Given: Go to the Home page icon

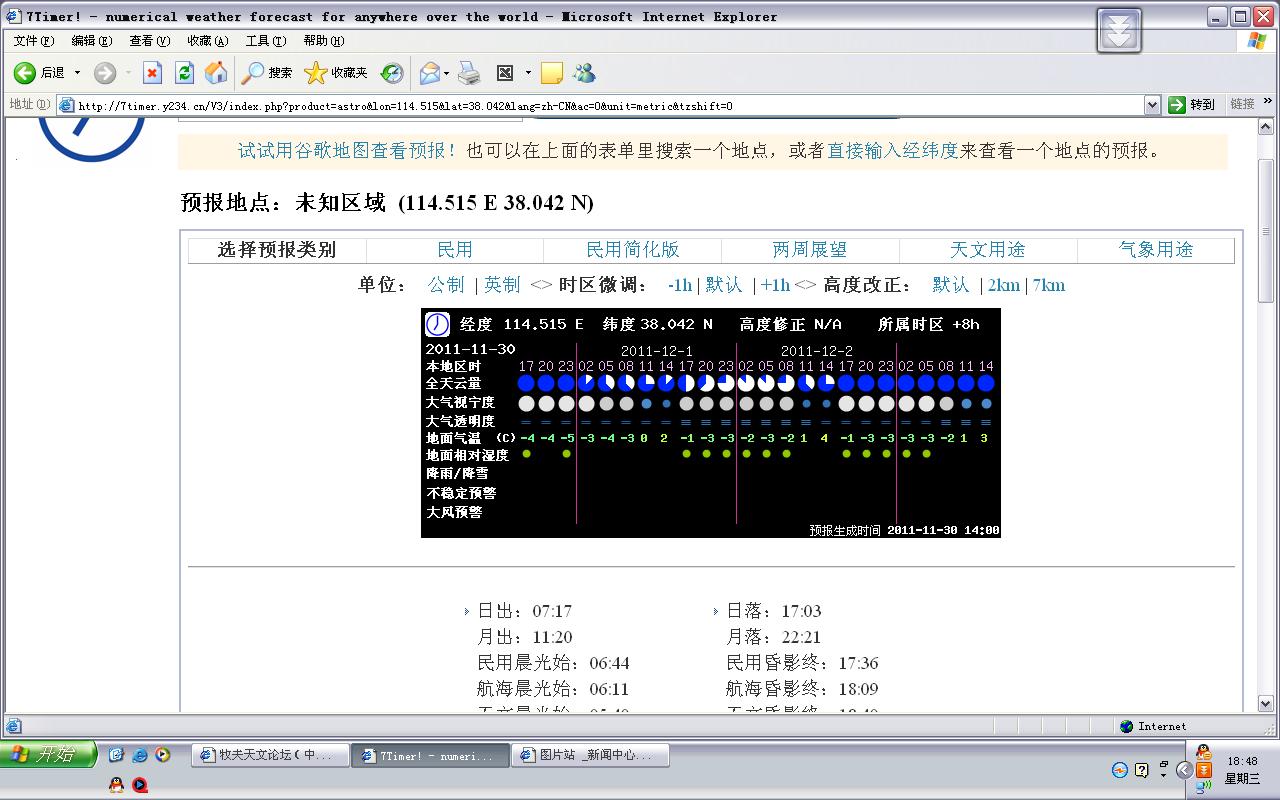Looking at the screenshot, I should [x=216, y=73].
